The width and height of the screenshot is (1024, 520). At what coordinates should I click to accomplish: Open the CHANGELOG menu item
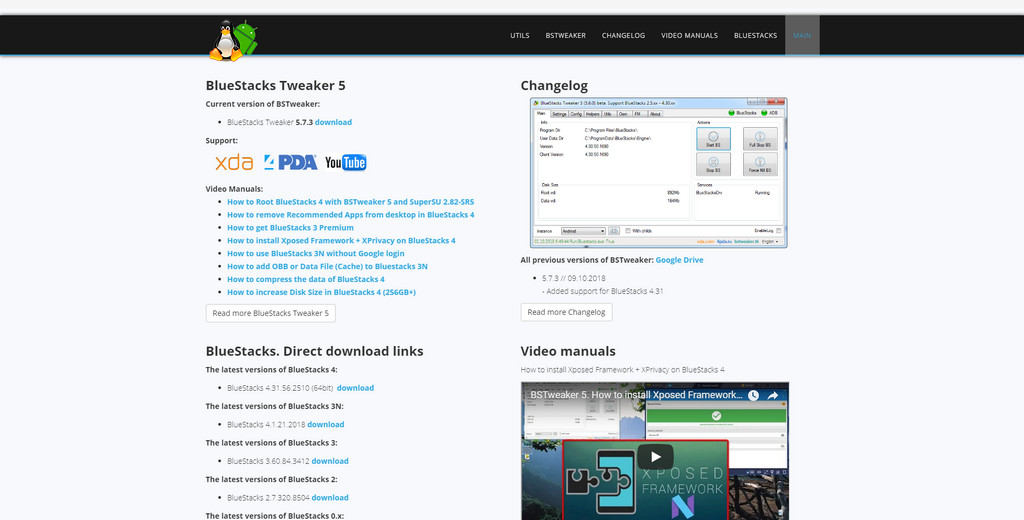pyautogui.click(x=623, y=35)
